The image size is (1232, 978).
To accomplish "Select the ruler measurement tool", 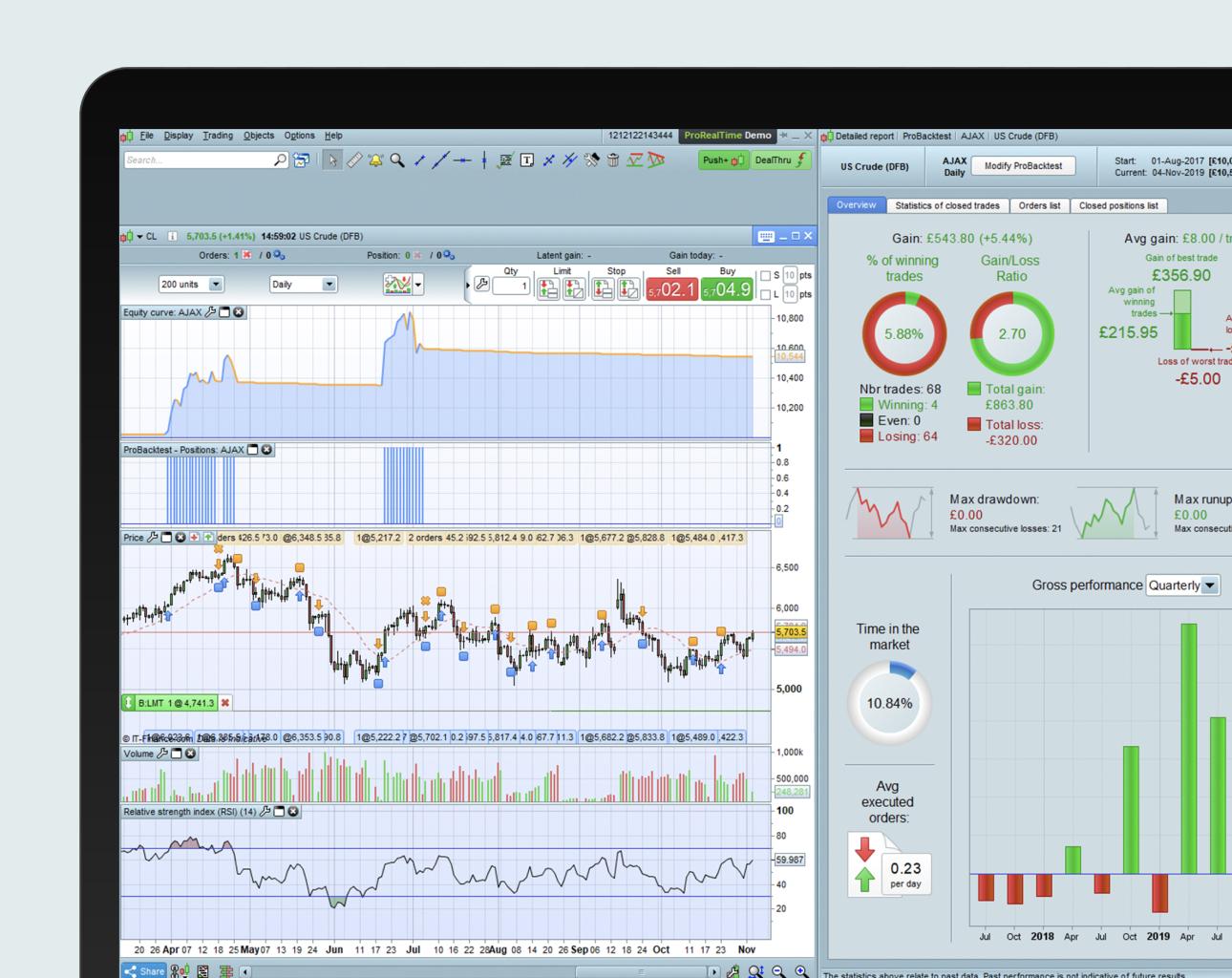I will click(x=353, y=160).
